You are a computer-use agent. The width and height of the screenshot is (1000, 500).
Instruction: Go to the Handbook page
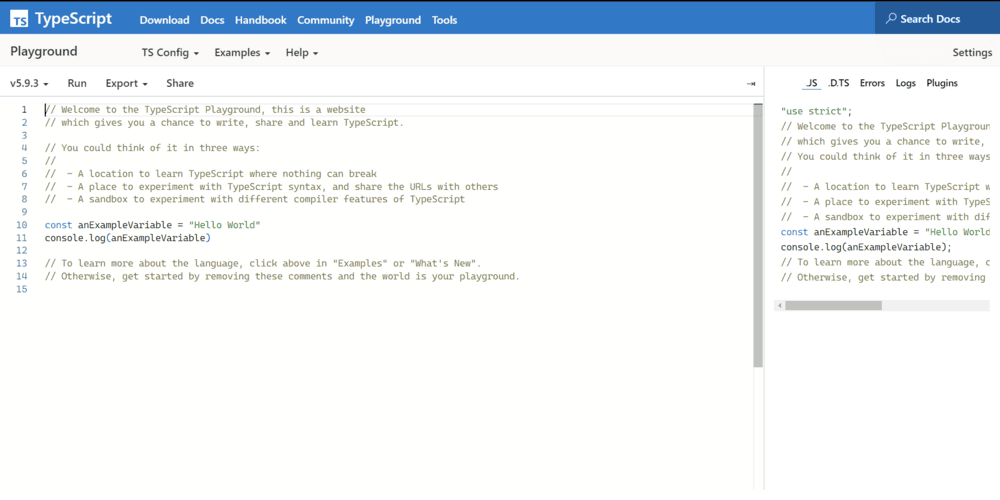point(260,20)
